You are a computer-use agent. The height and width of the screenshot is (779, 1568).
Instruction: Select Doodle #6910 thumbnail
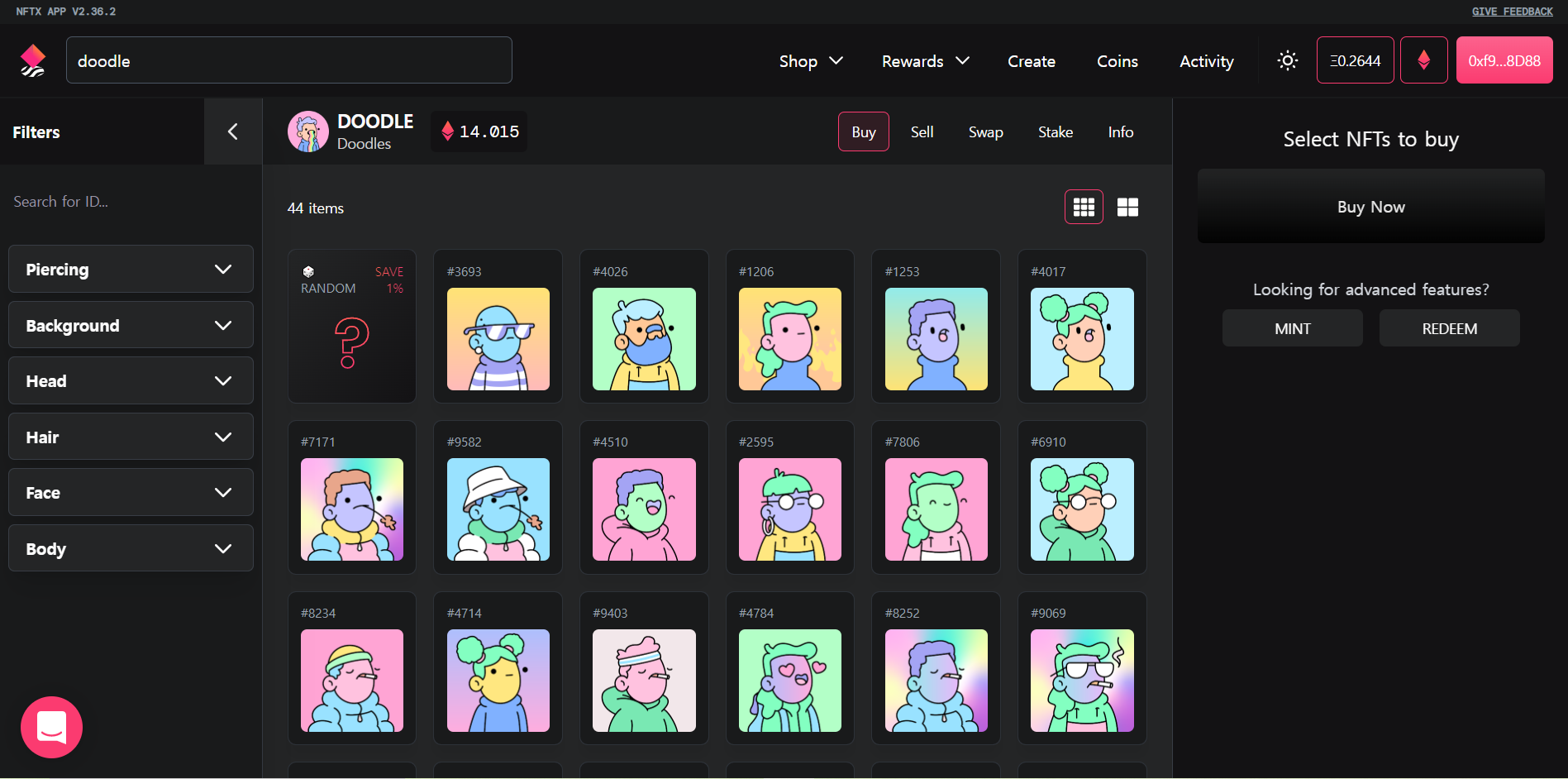pos(1082,509)
